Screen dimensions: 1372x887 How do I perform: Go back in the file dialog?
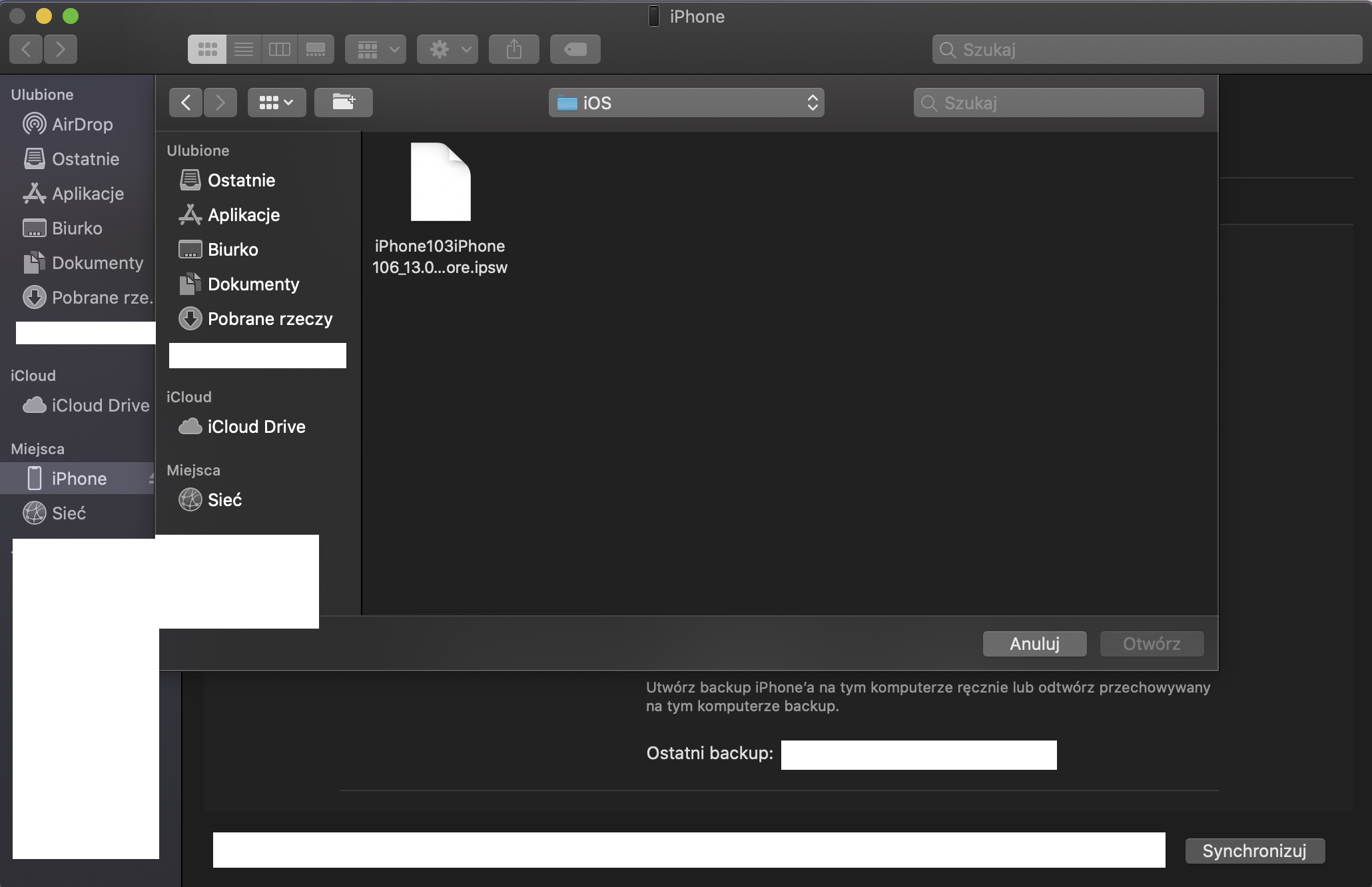pos(186,103)
